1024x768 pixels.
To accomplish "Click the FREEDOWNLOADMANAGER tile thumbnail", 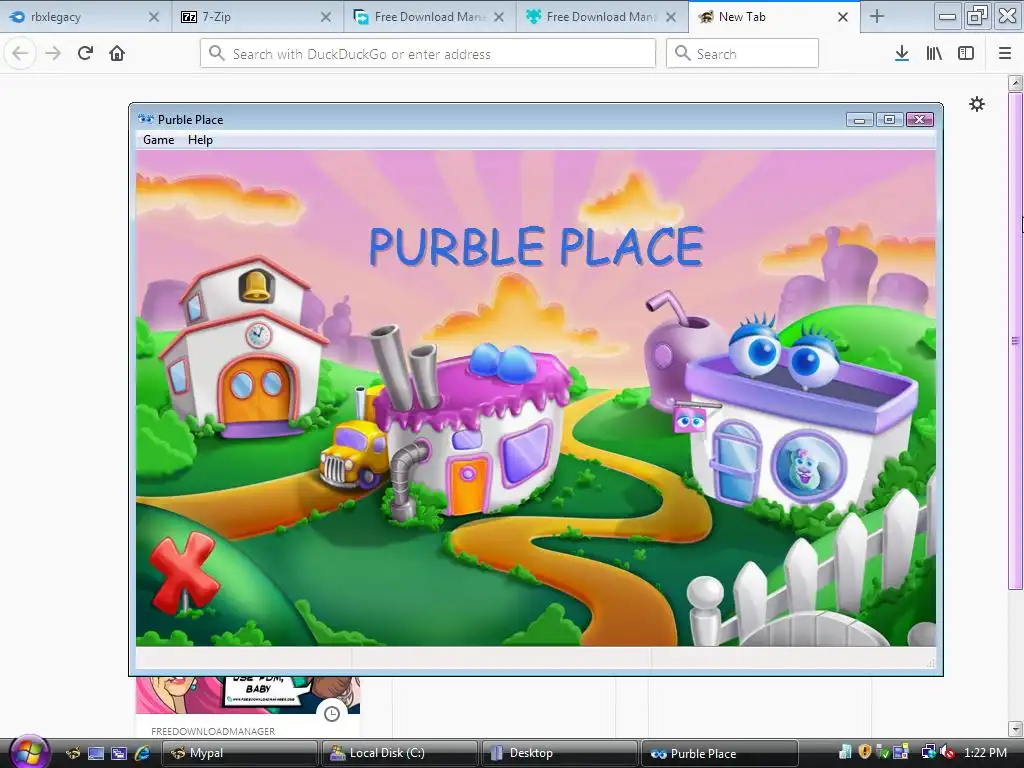I will (248, 695).
